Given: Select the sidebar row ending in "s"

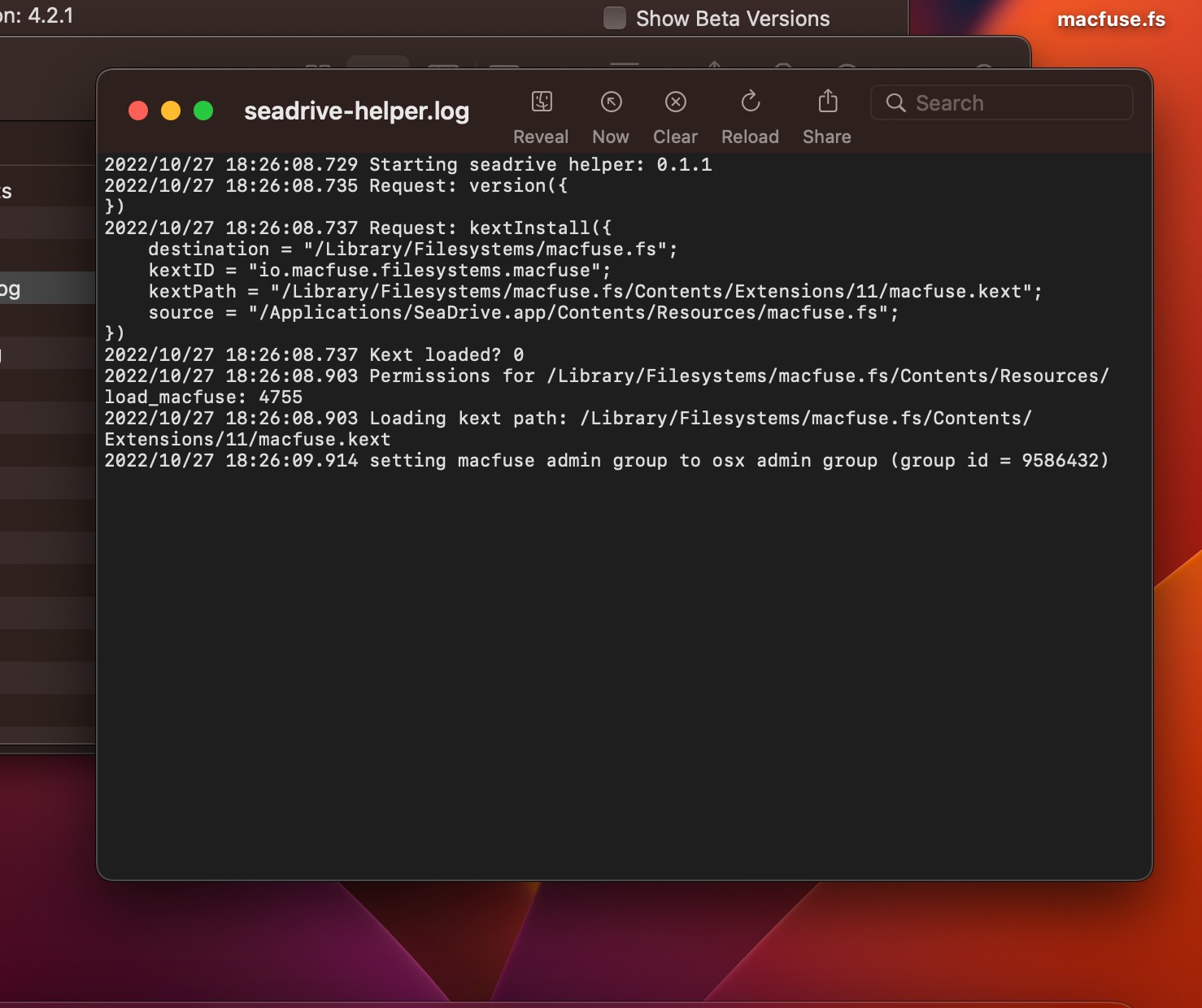Looking at the screenshot, I should point(41,192).
